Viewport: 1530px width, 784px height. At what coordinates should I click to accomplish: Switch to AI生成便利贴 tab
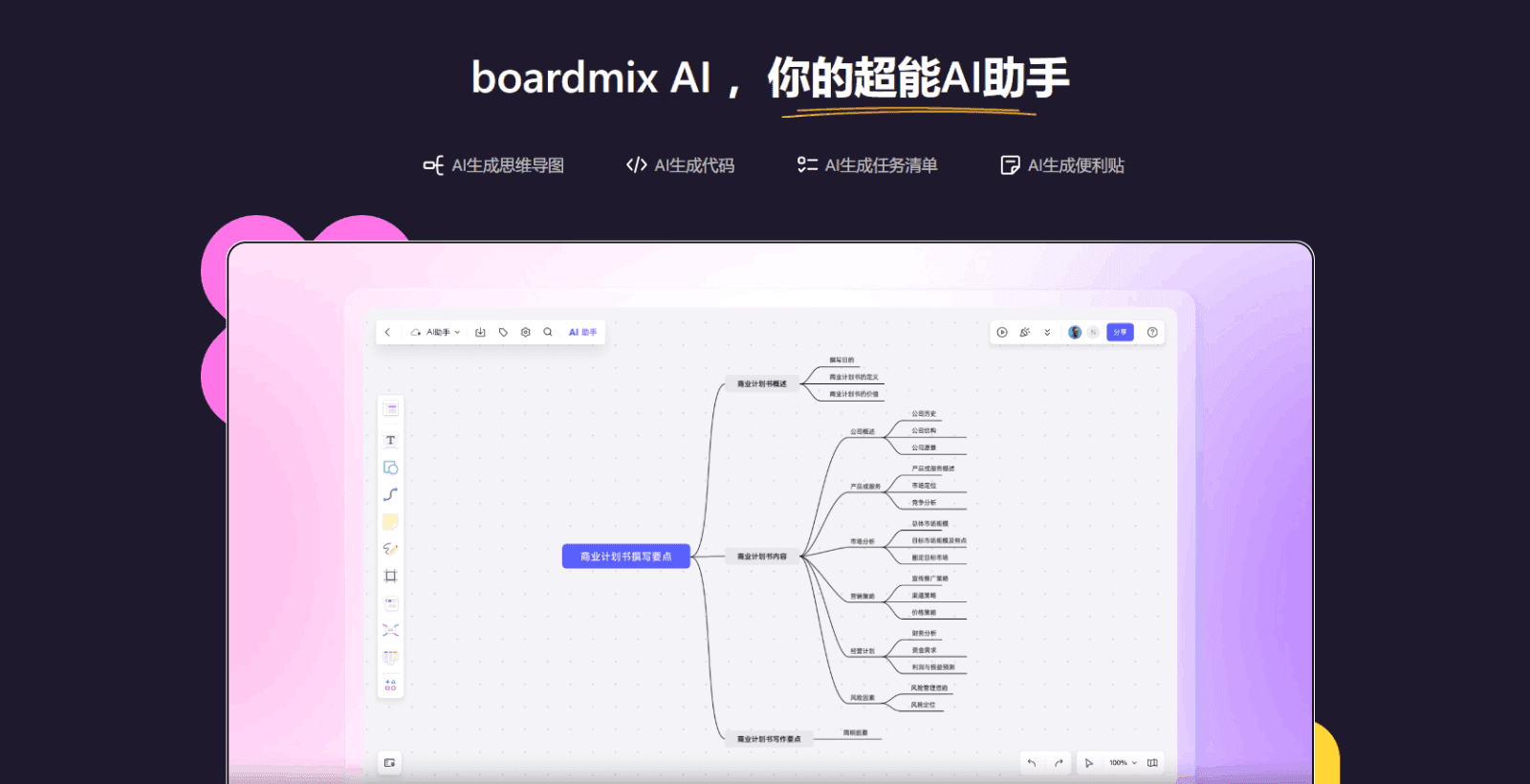1061,165
